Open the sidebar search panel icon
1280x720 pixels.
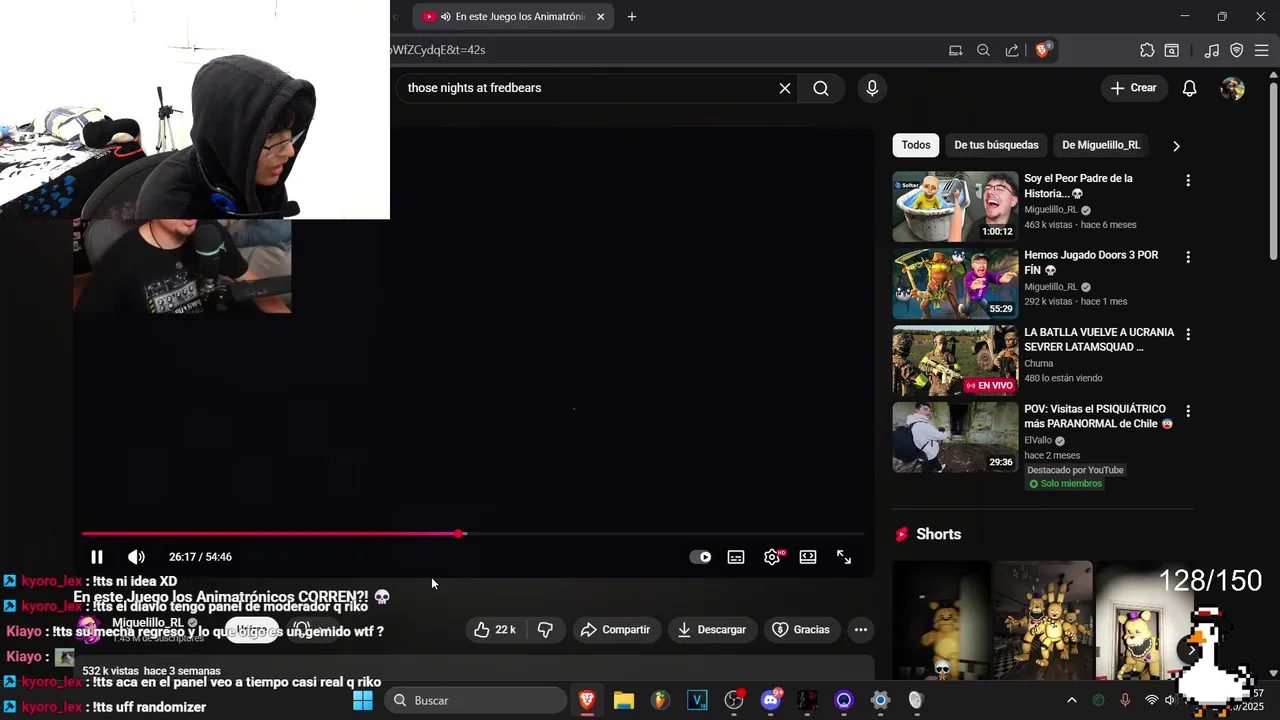pyautogui.click(x=1172, y=50)
